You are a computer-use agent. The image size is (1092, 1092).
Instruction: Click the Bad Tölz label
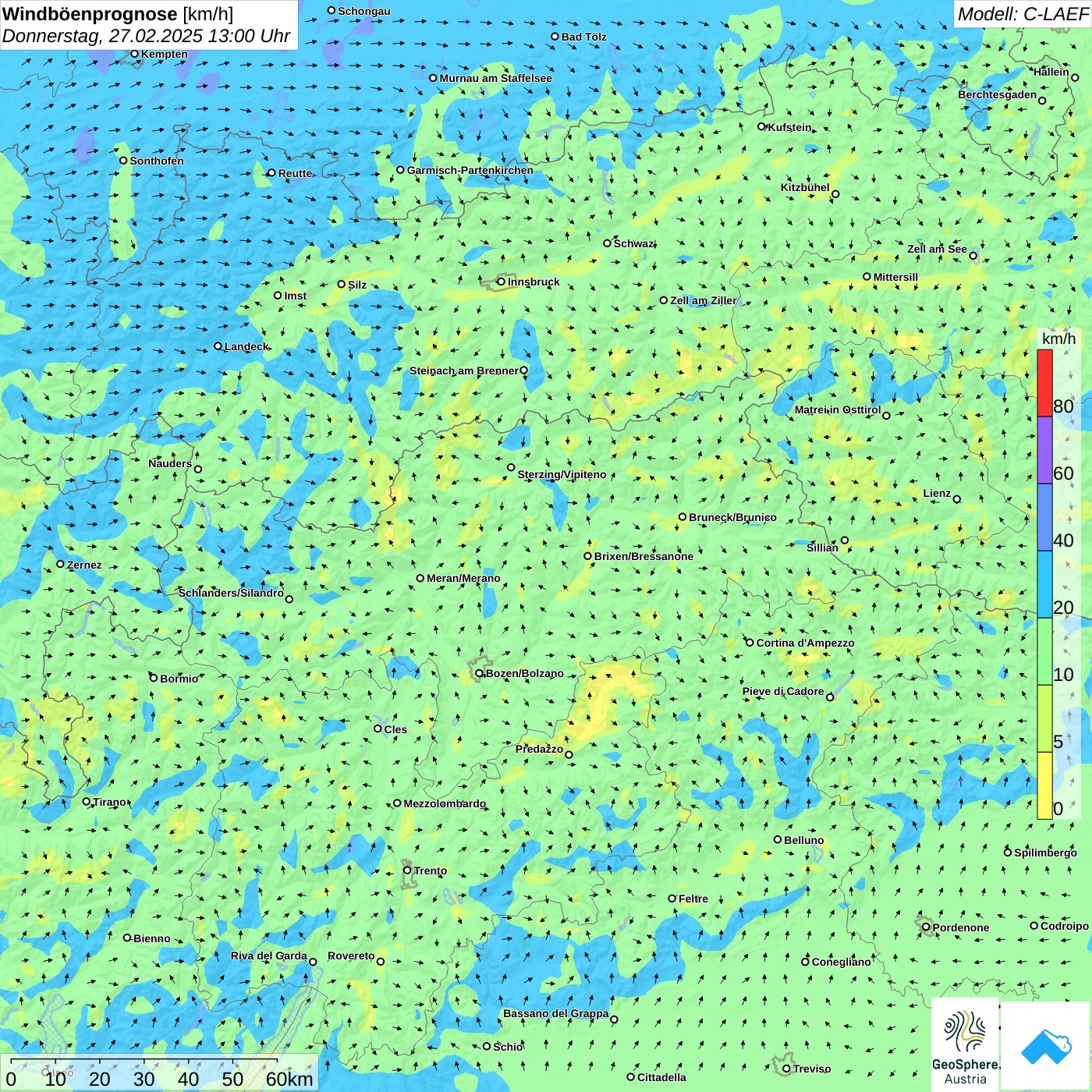click(583, 37)
